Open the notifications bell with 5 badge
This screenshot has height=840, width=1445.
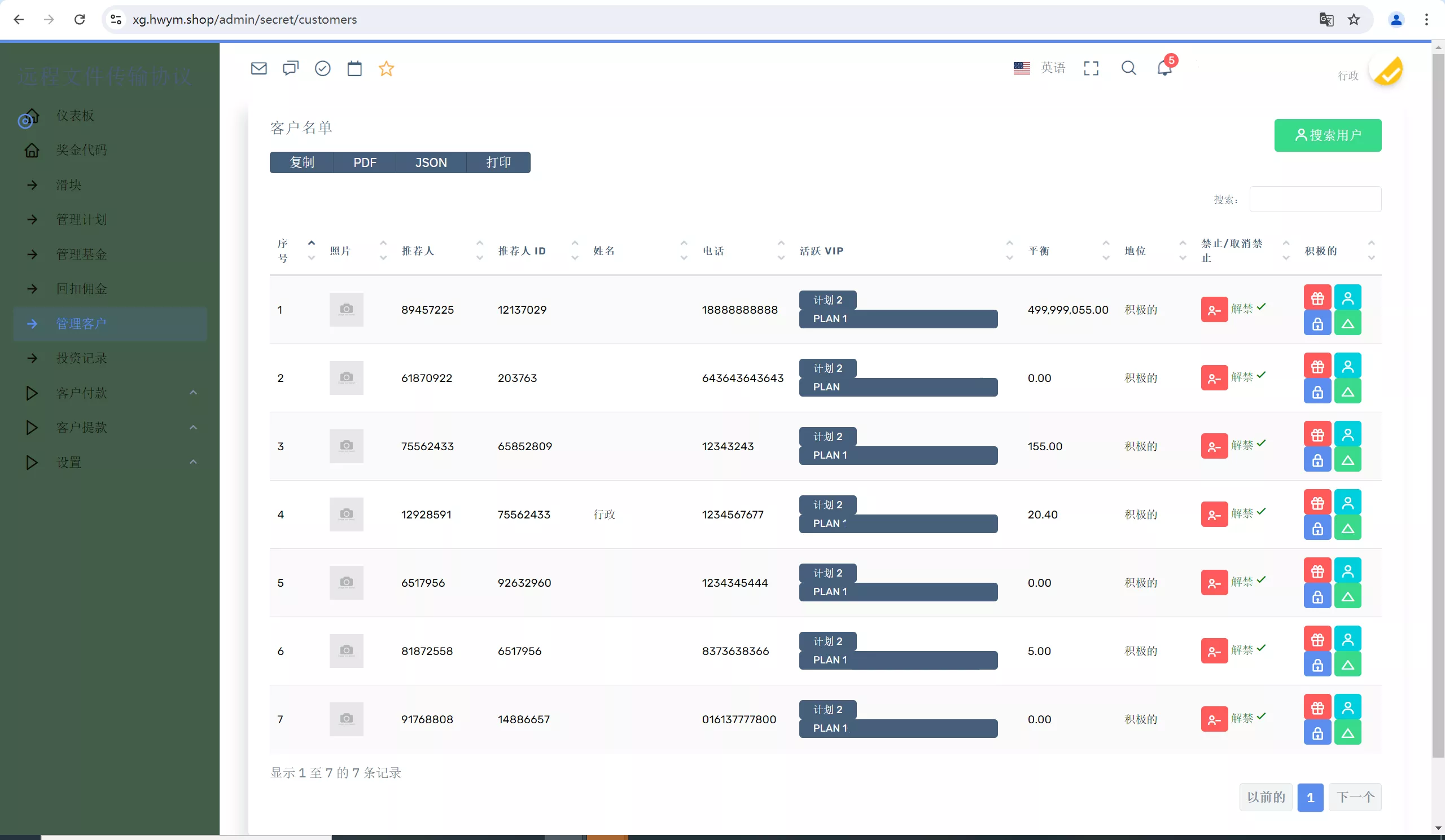point(1164,68)
